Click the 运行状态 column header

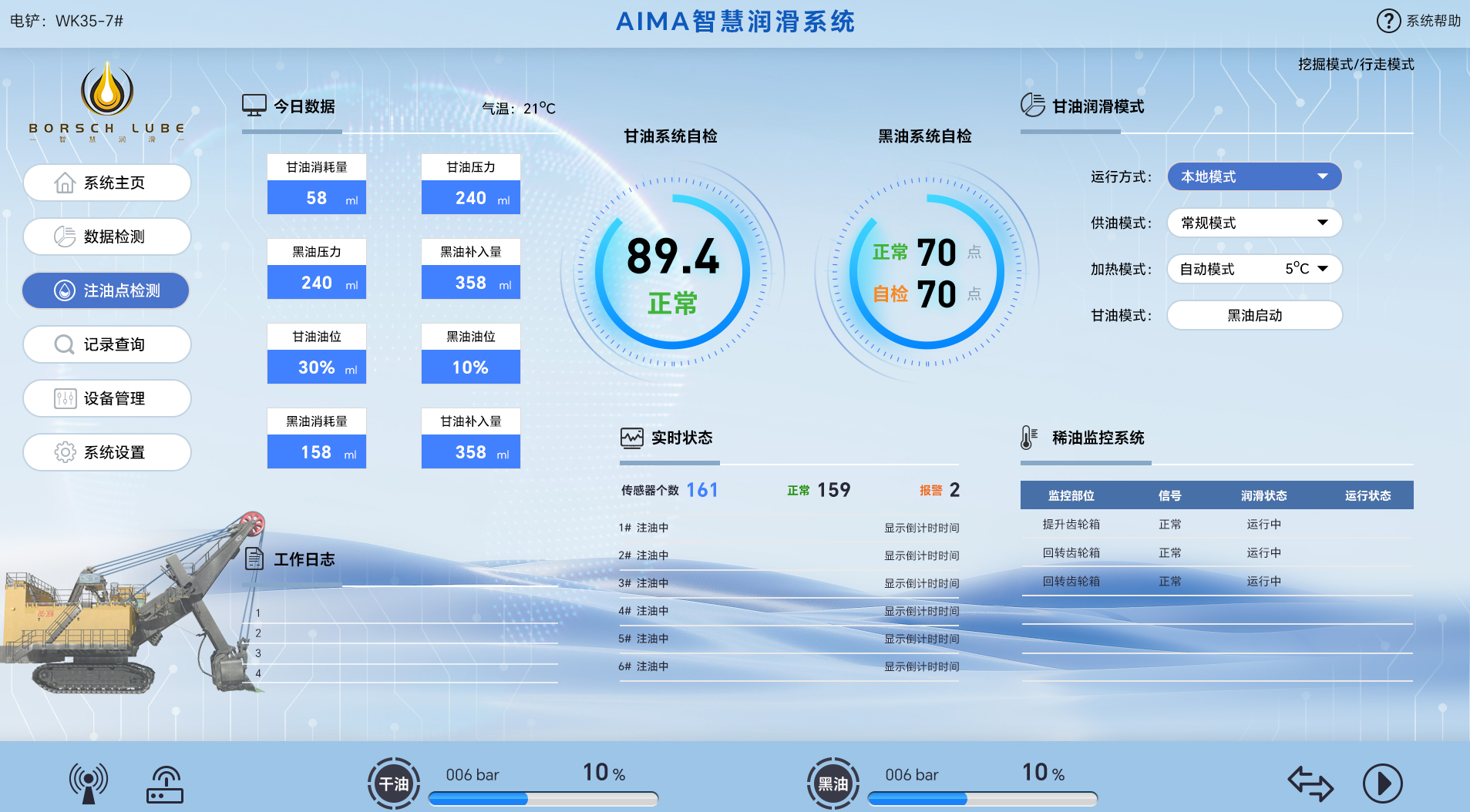click(1367, 495)
